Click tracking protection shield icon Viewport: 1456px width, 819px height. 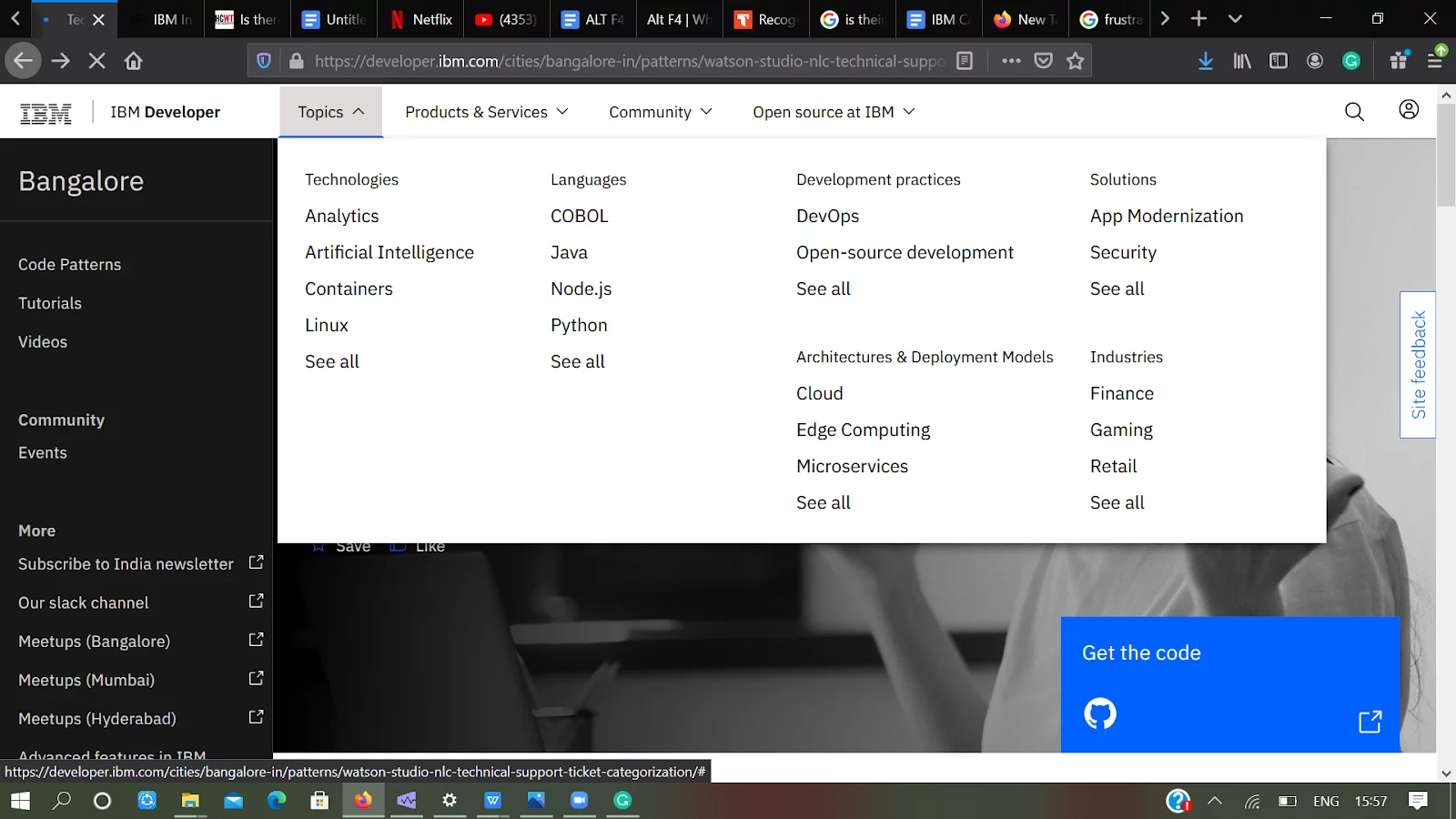point(264,61)
